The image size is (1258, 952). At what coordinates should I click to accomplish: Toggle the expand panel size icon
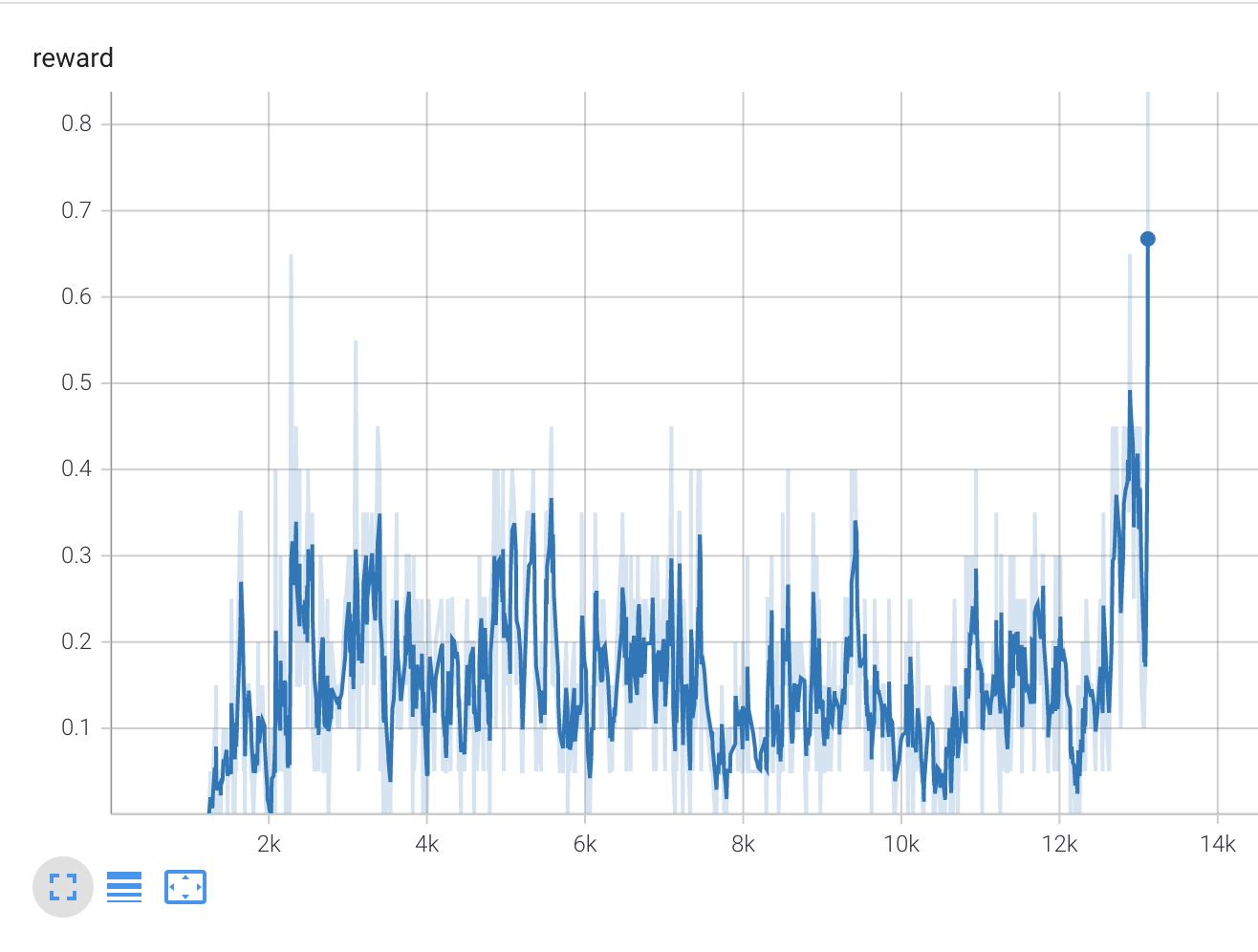point(63,887)
